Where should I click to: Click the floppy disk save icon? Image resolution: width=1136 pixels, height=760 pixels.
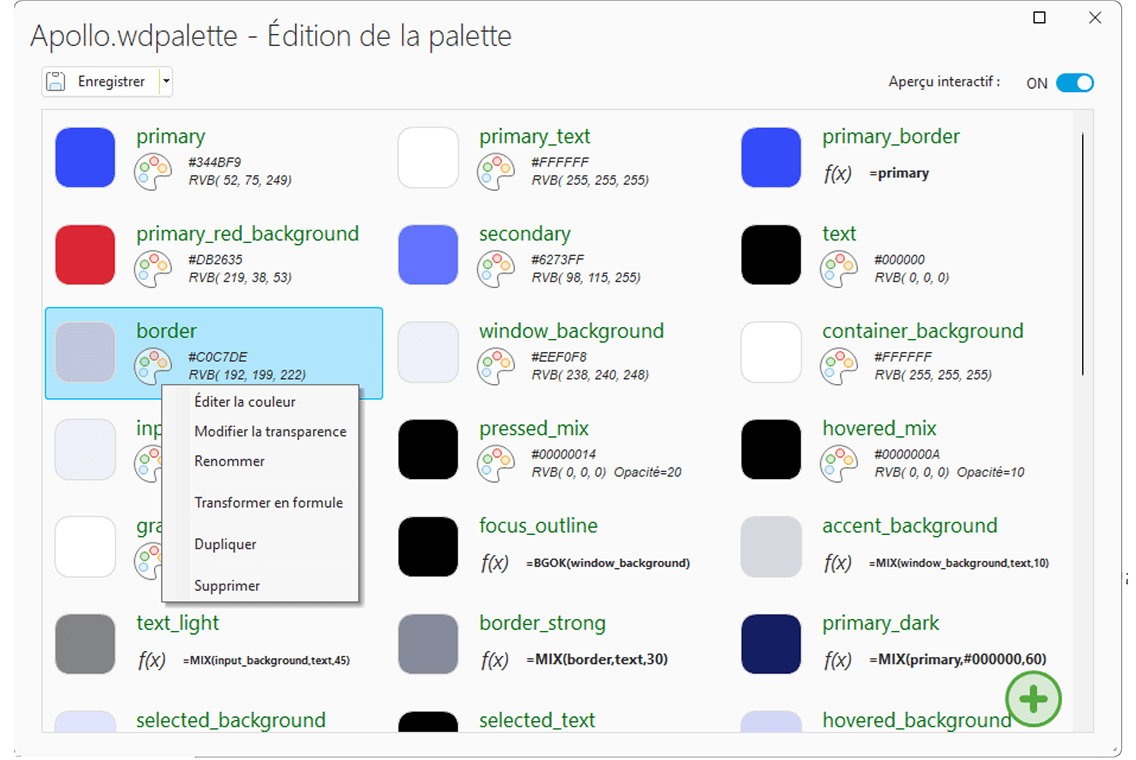tap(57, 82)
